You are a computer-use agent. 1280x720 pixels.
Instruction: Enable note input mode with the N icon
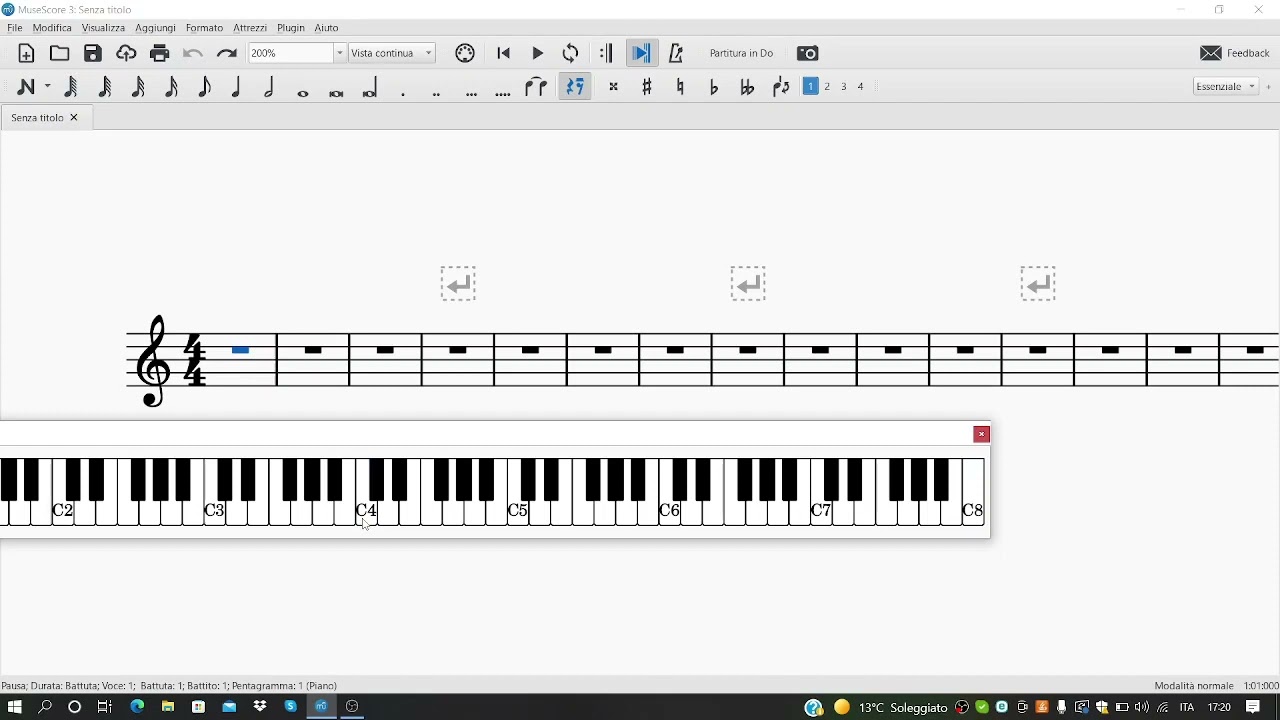pos(27,88)
